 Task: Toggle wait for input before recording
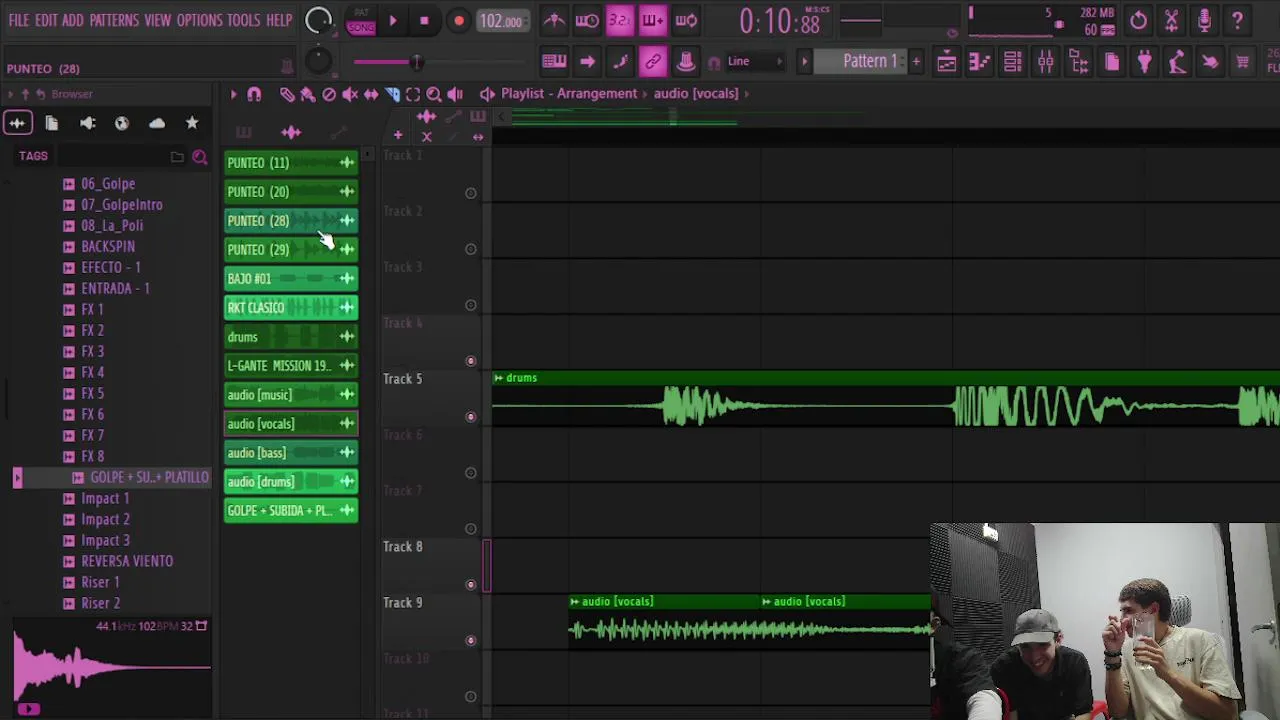tap(587, 20)
